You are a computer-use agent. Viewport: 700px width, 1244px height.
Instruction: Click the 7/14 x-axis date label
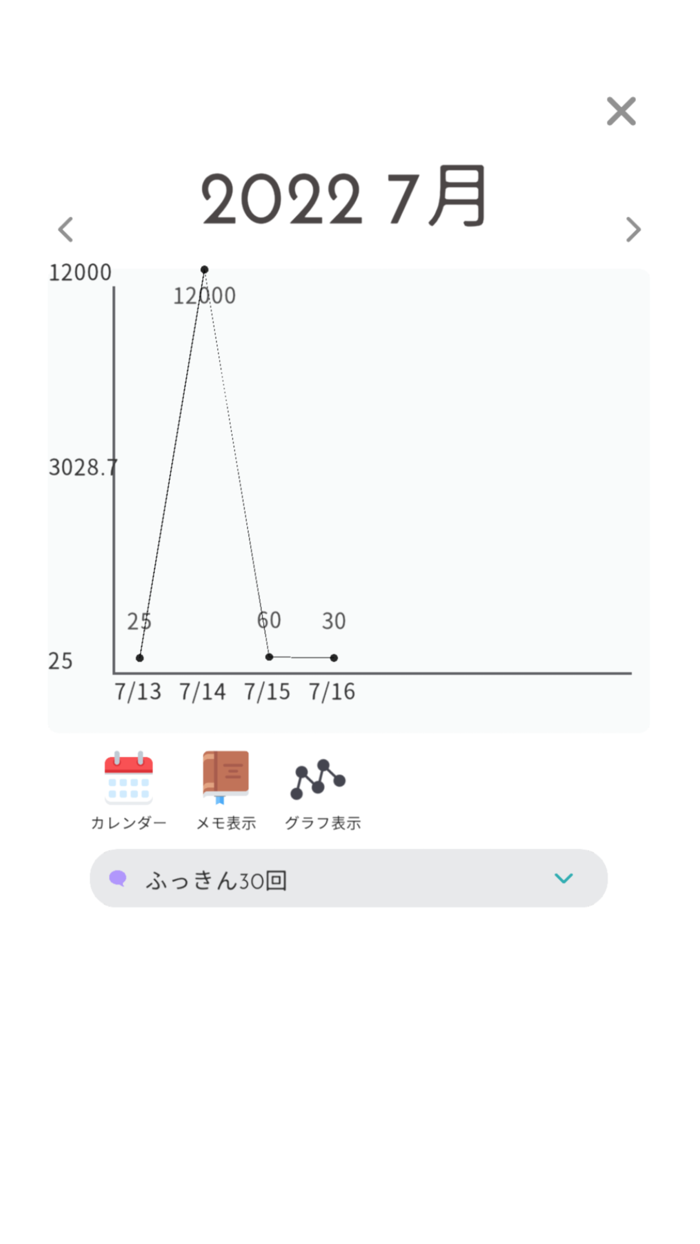pyautogui.click(x=203, y=692)
